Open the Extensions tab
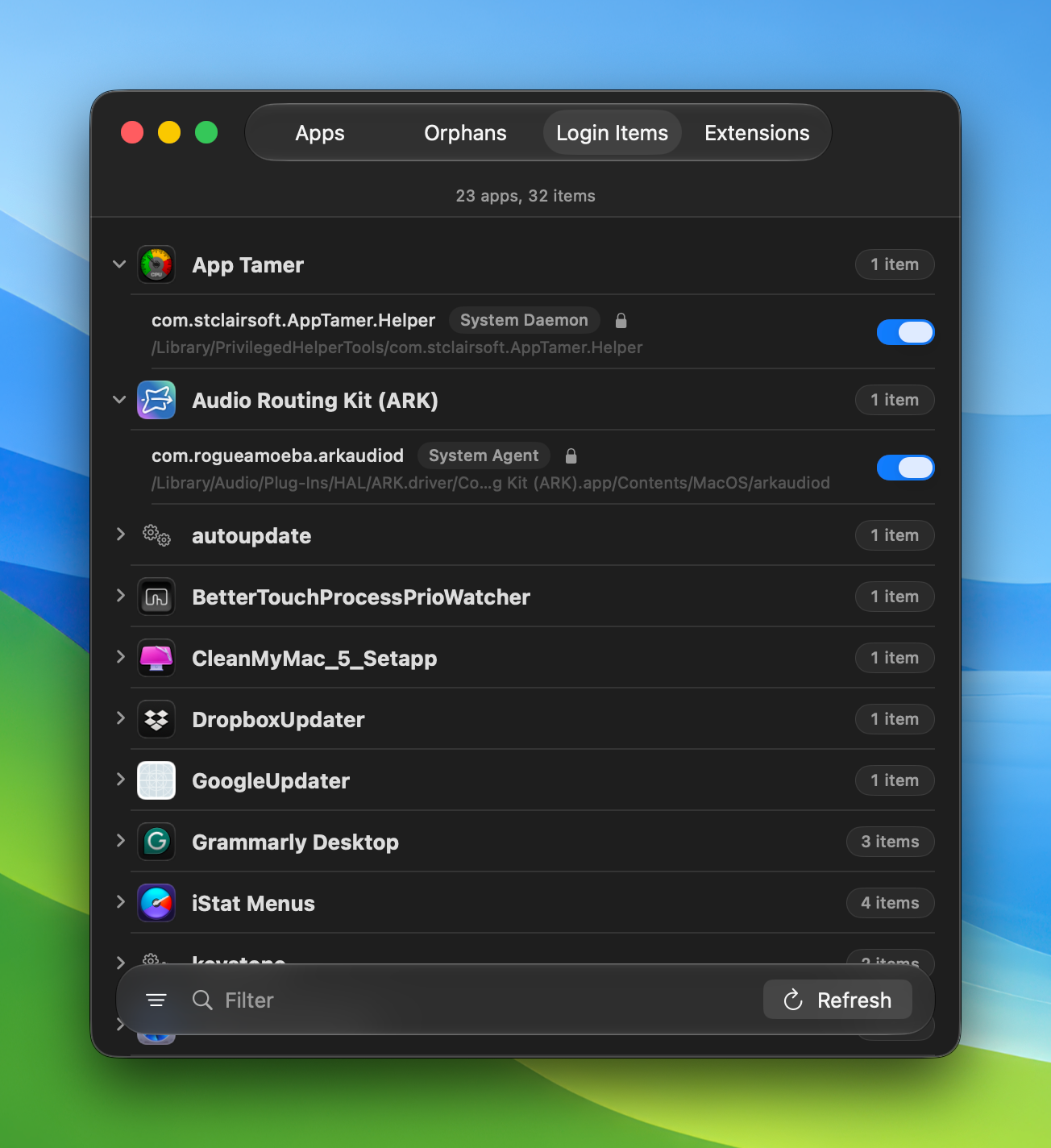1051x1148 pixels. coord(757,133)
